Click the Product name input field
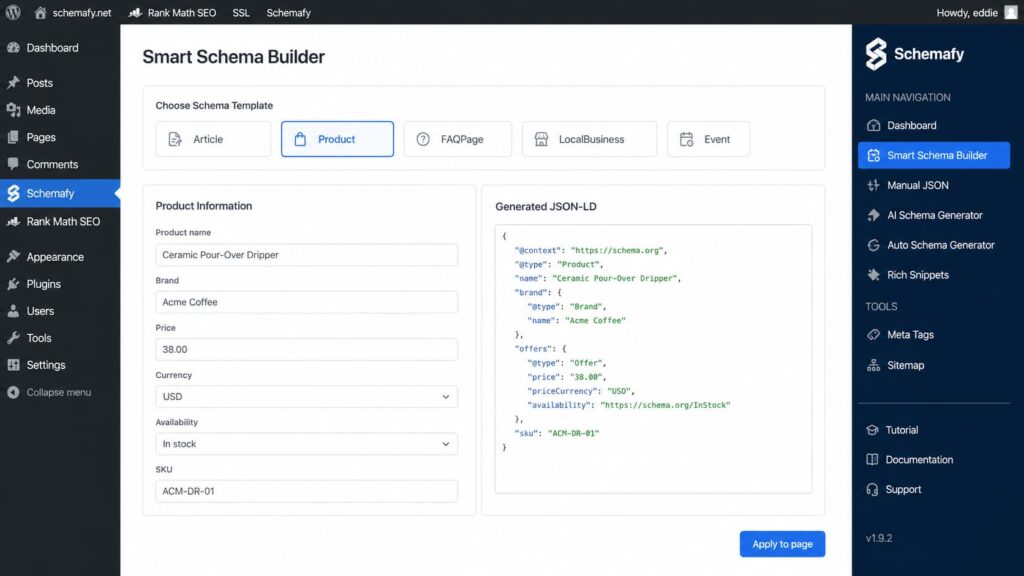This screenshot has height=576, width=1024. [x=306, y=255]
